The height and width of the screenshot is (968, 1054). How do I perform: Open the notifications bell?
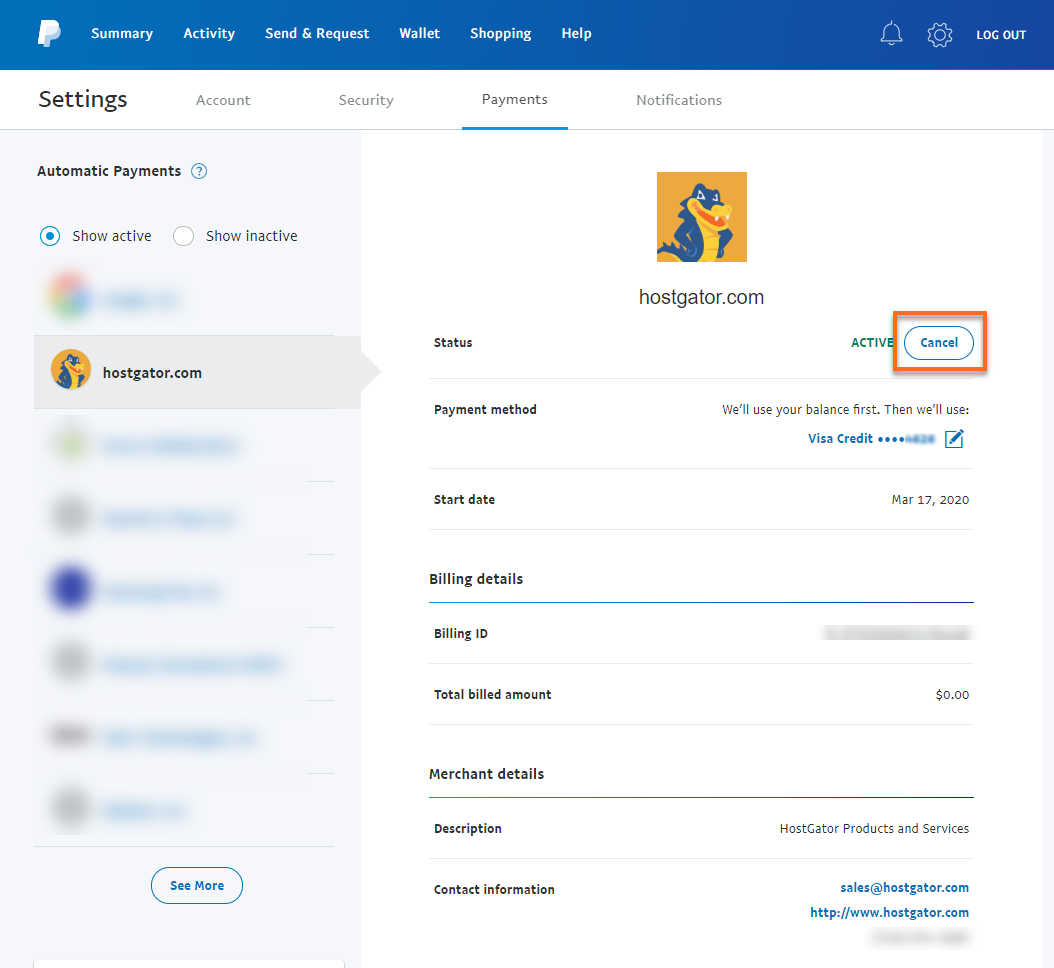pyautogui.click(x=891, y=34)
